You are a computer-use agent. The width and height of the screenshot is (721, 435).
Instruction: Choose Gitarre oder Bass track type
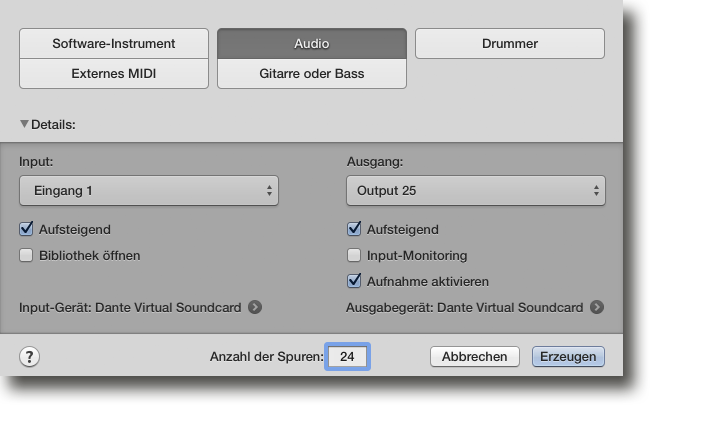[x=312, y=74]
